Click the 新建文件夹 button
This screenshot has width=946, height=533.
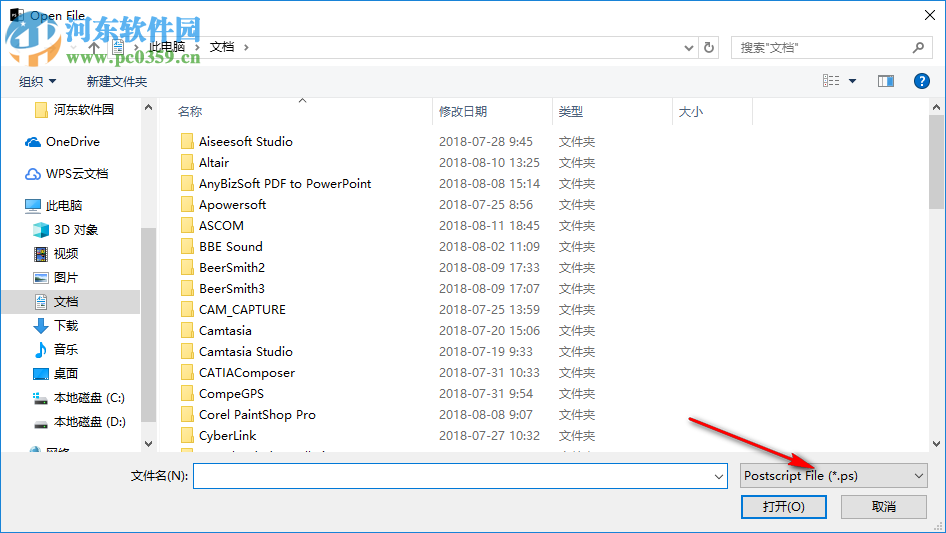click(116, 81)
